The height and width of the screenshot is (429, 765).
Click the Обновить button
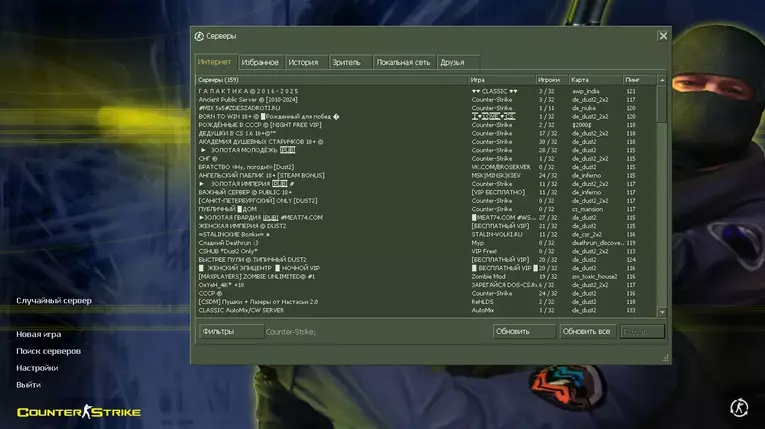click(x=523, y=331)
